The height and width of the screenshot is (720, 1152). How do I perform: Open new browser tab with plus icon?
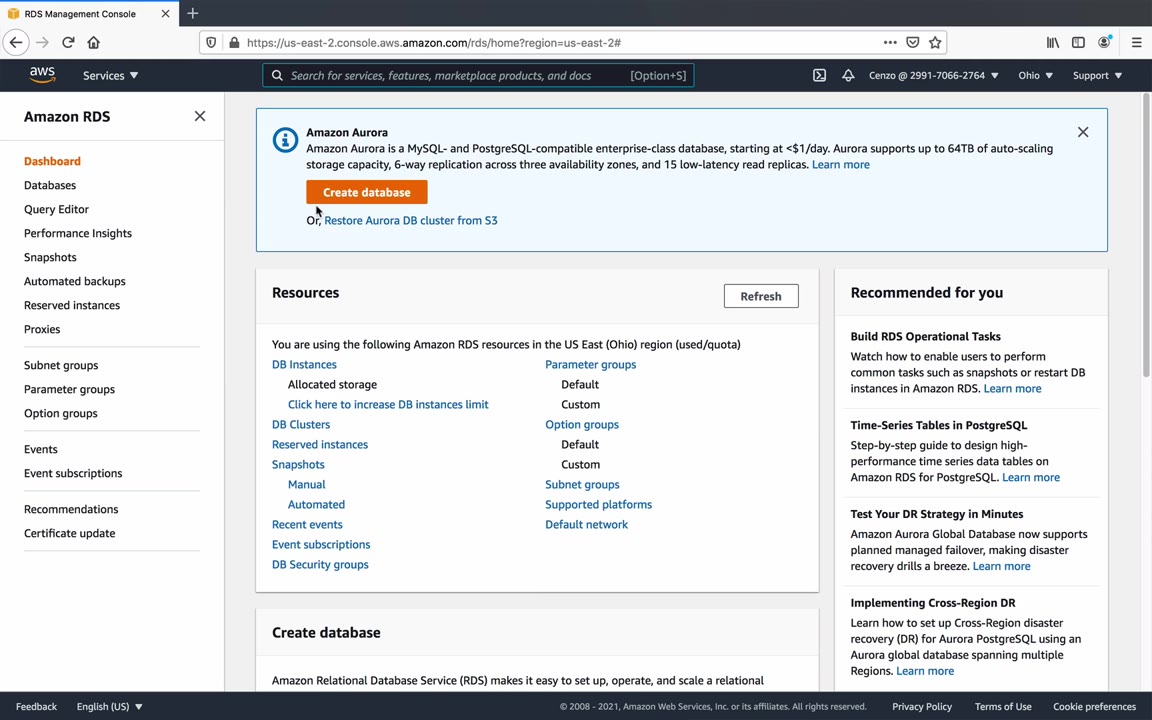coord(193,13)
